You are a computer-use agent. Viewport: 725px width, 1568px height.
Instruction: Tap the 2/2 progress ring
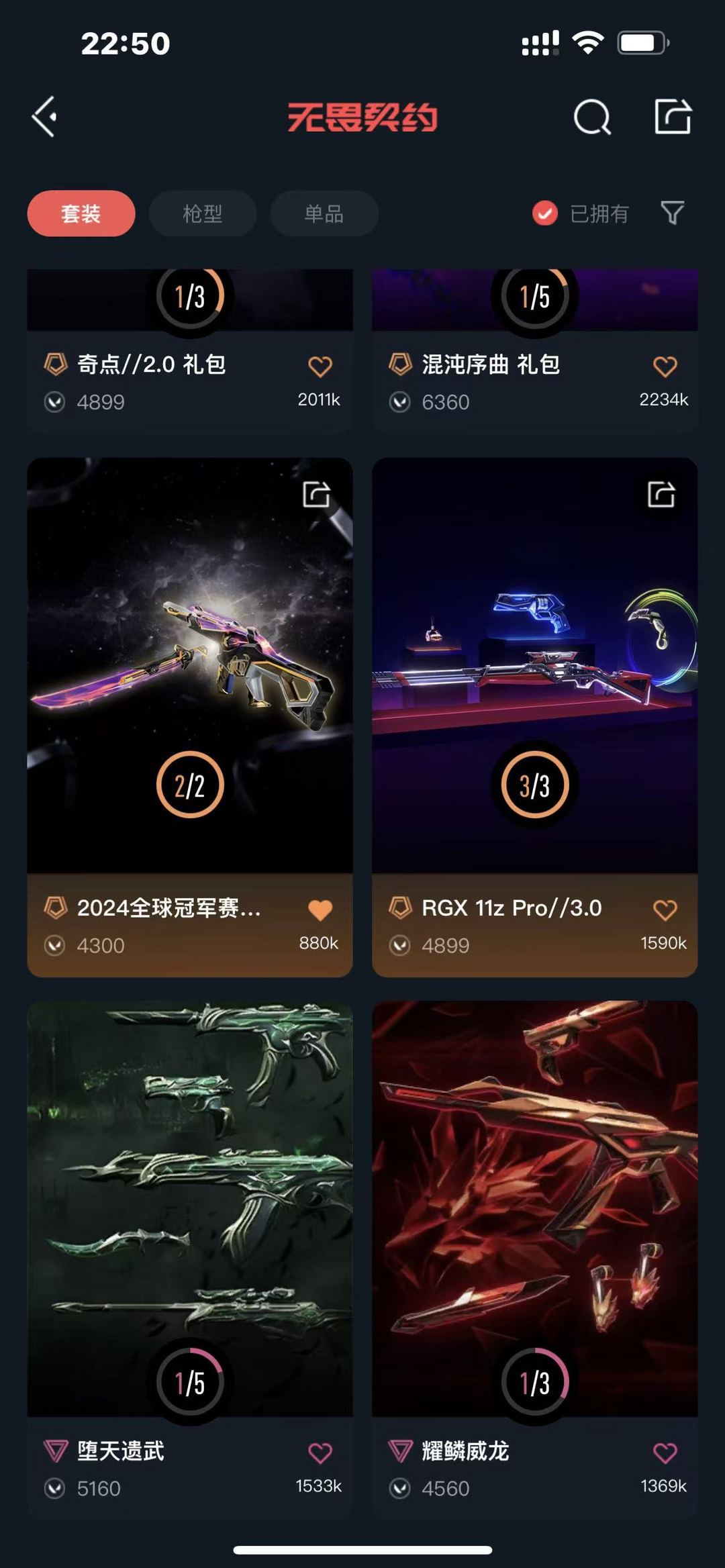[190, 785]
